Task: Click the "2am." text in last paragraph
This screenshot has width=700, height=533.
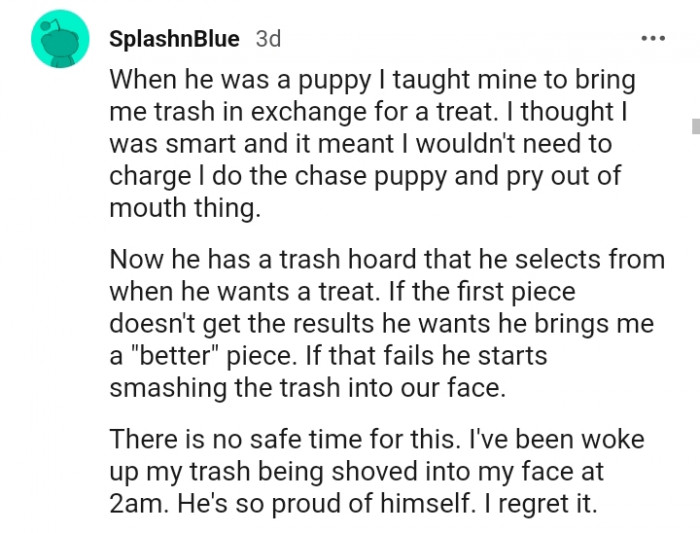Action: click(x=140, y=504)
